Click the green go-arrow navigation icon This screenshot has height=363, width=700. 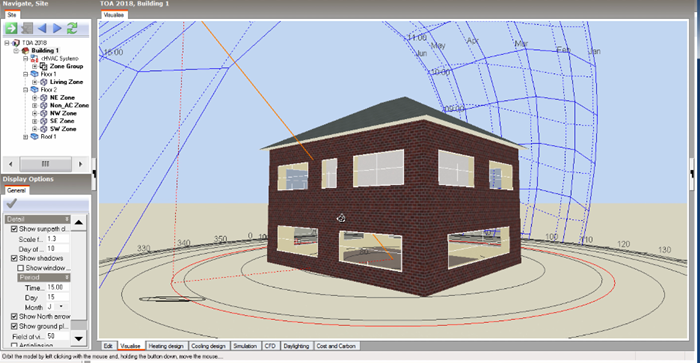coord(11,28)
